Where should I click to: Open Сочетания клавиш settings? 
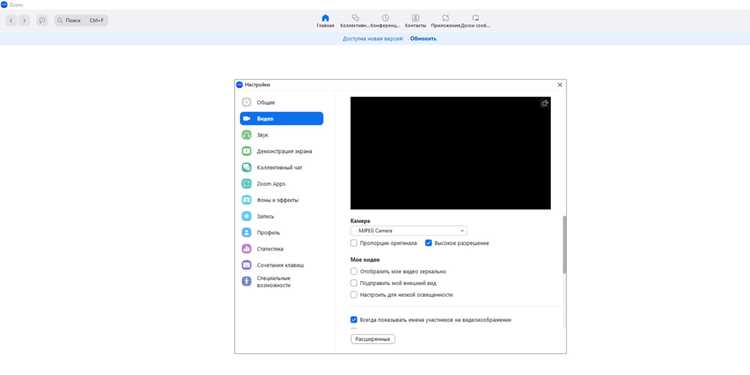point(281,265)
